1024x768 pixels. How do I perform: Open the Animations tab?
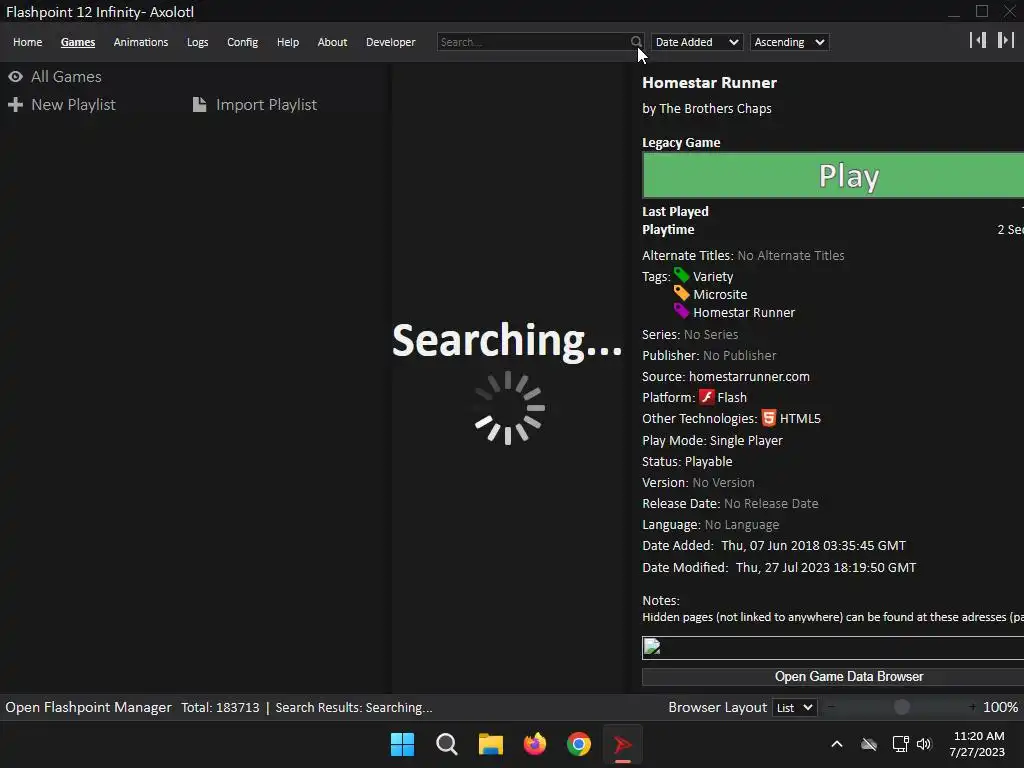pos(140,42)
